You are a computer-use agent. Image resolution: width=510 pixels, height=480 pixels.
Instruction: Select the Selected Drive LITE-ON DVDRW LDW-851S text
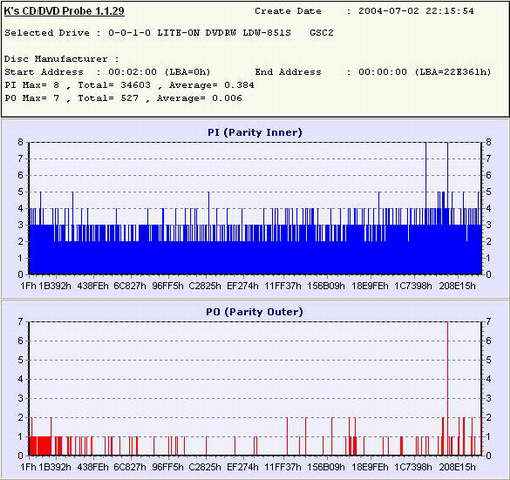coord(224,33)
